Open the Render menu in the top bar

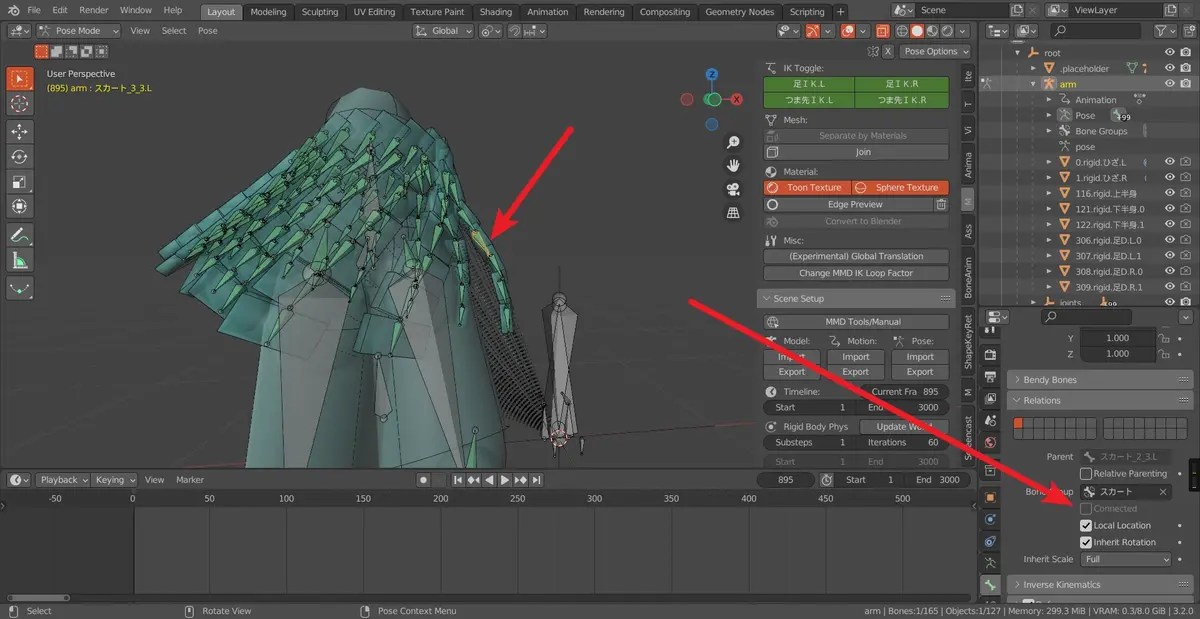tap(93, 10)
